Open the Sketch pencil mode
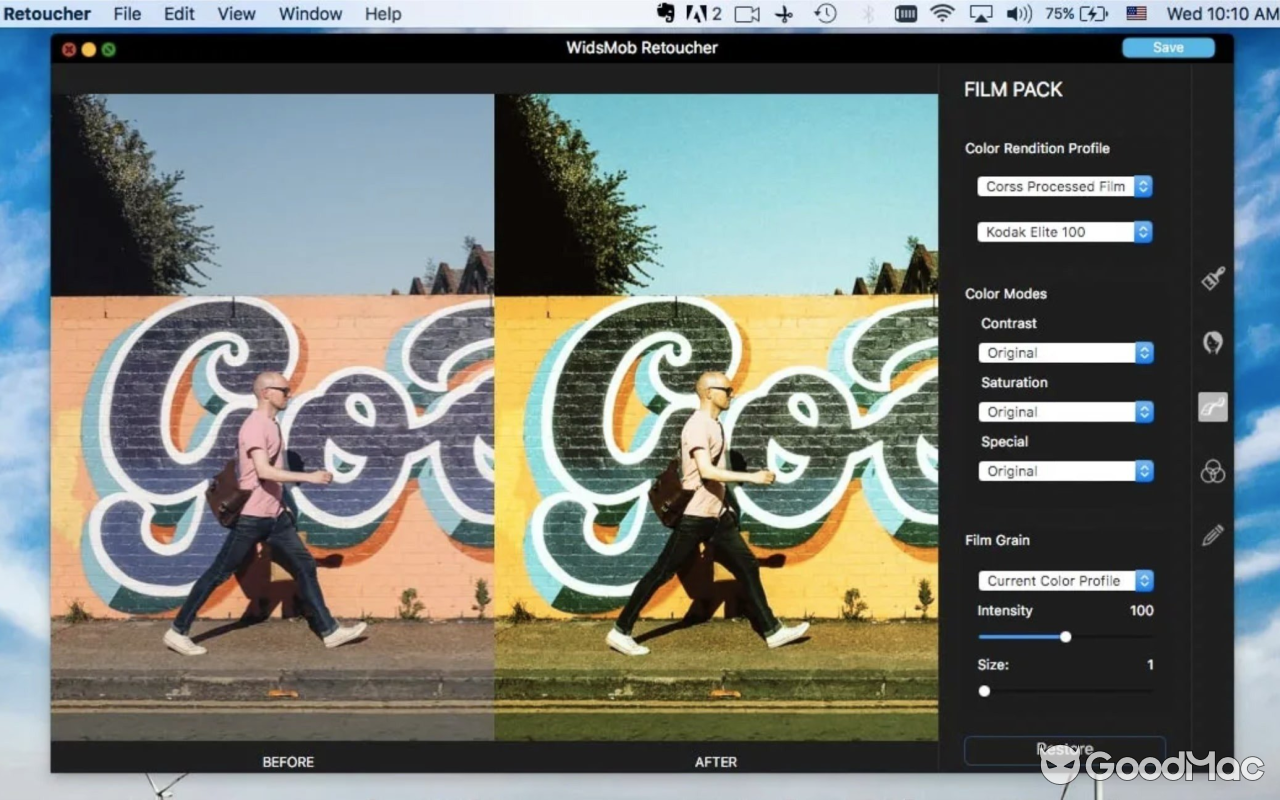The height and width of the screenshot is (800, 1280). tap(1212, 534)
